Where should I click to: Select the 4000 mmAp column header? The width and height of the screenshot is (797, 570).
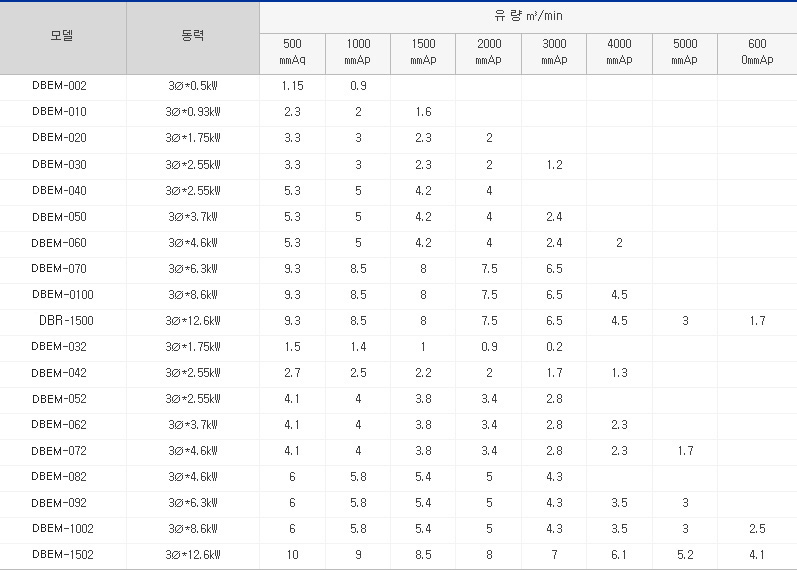[619, 52]
